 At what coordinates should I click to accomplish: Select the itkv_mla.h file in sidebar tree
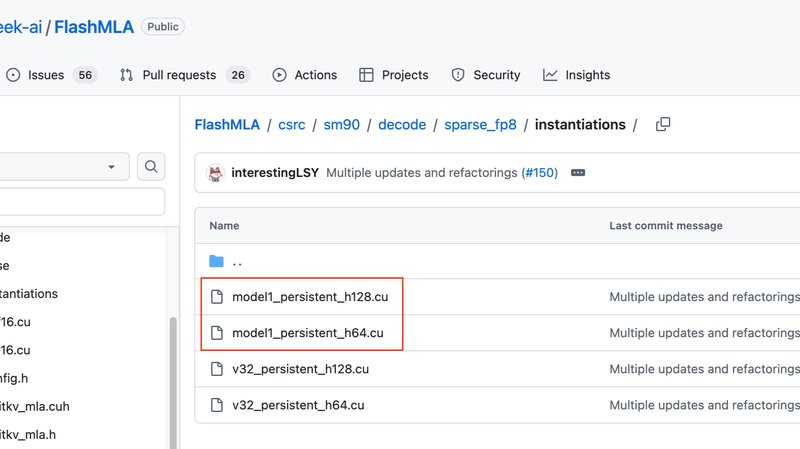pos(28,435)
